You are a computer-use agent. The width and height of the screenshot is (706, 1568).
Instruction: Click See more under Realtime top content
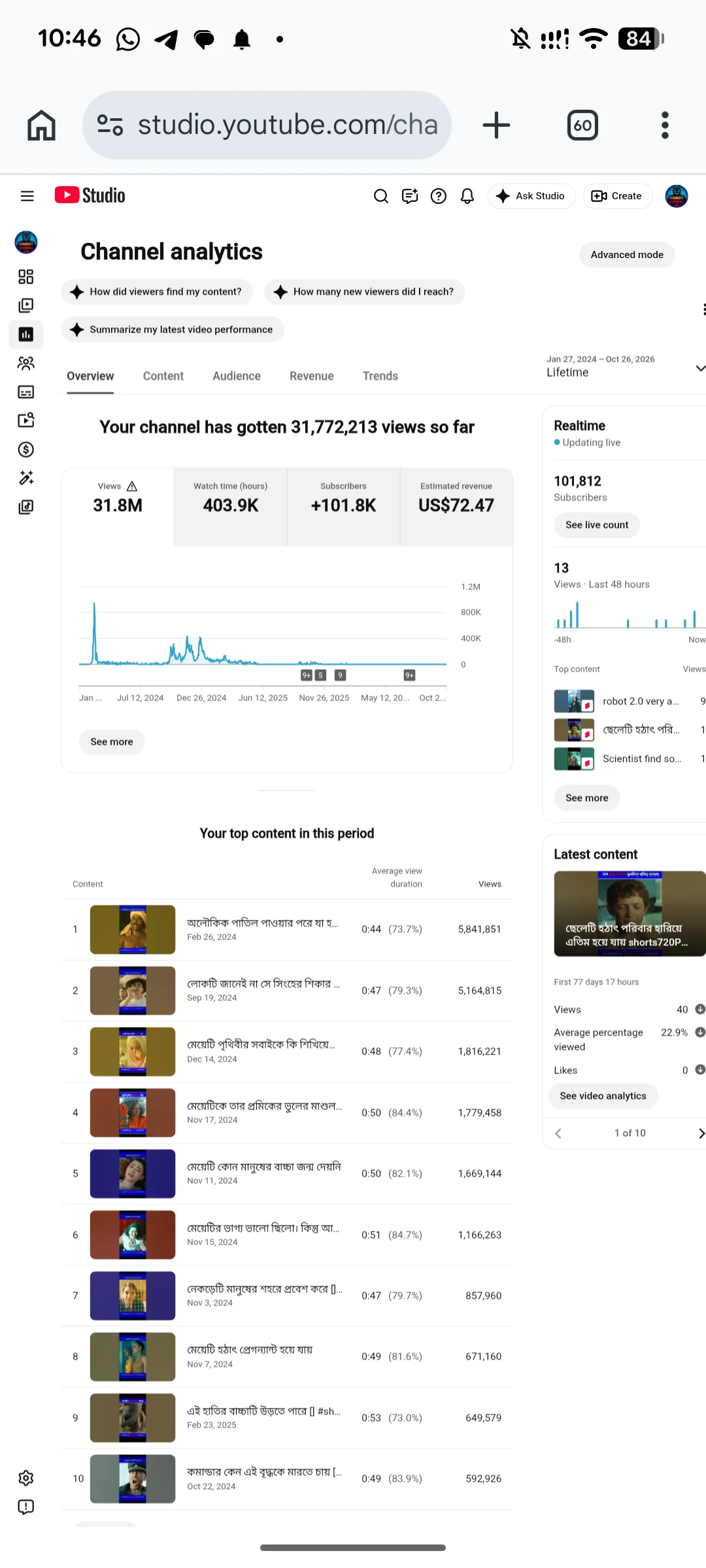coord(587,798)
